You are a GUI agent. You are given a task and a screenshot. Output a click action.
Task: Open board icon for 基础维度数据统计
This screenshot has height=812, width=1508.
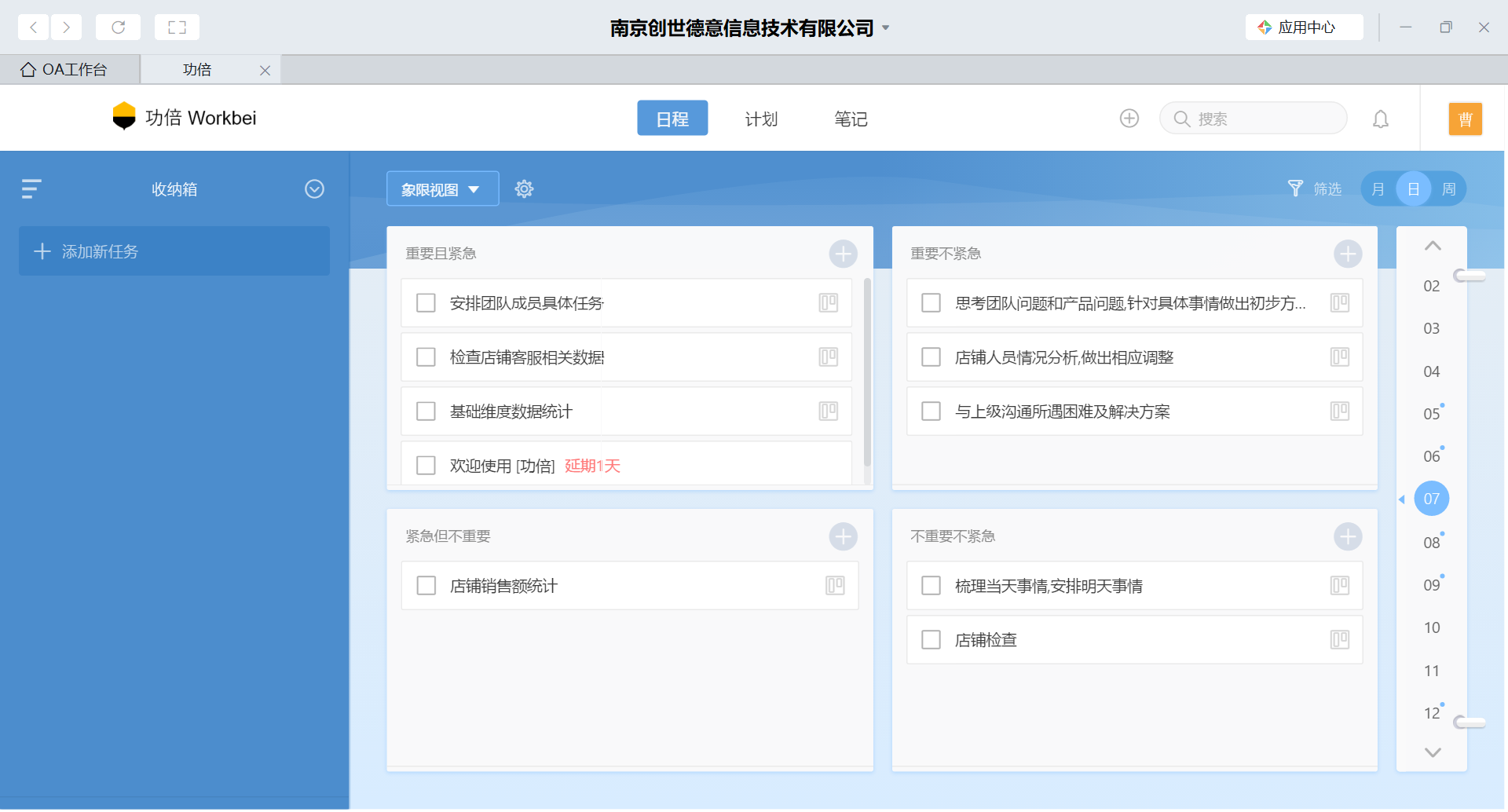[828, 411]
